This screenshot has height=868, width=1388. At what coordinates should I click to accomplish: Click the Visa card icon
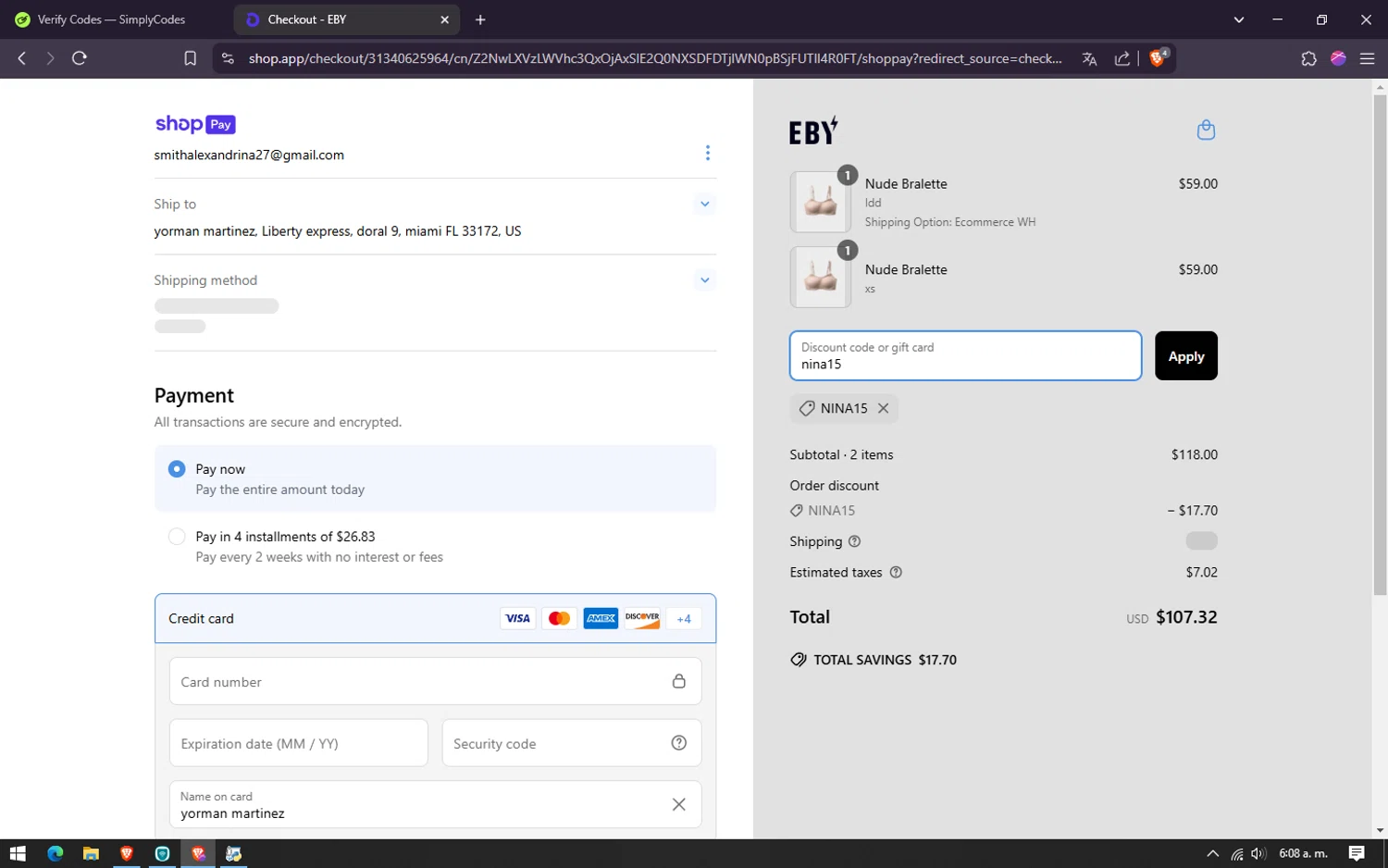517,618
